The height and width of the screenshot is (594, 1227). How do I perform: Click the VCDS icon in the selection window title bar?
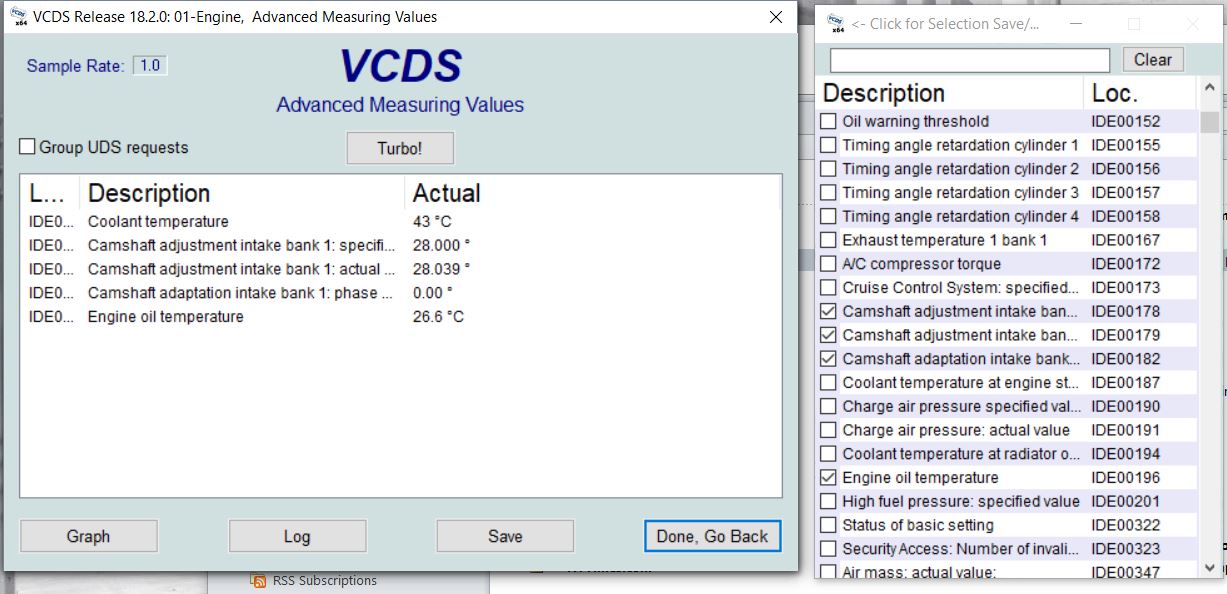tap(838, 23)
